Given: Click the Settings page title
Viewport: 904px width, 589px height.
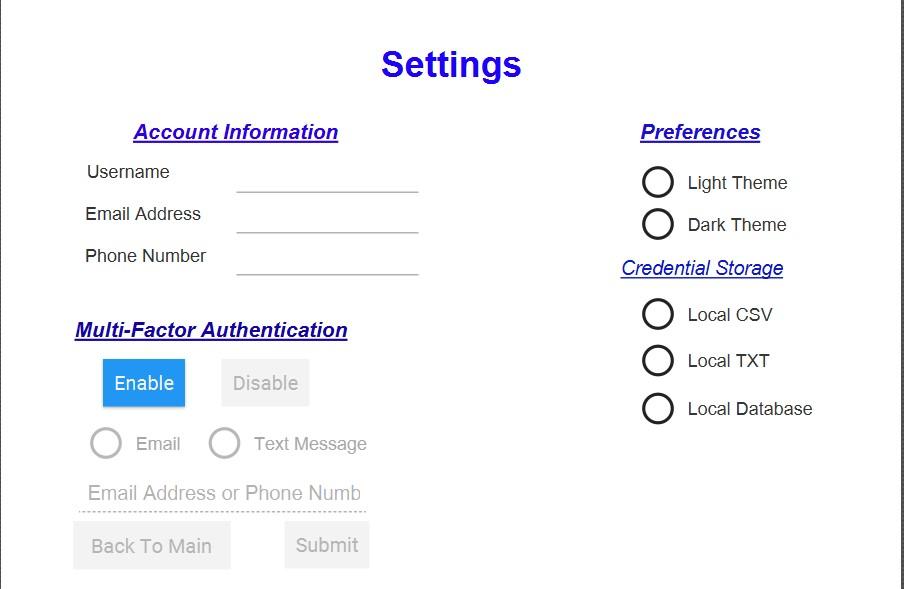Looking at the screenshot, I should coord(451,66).
